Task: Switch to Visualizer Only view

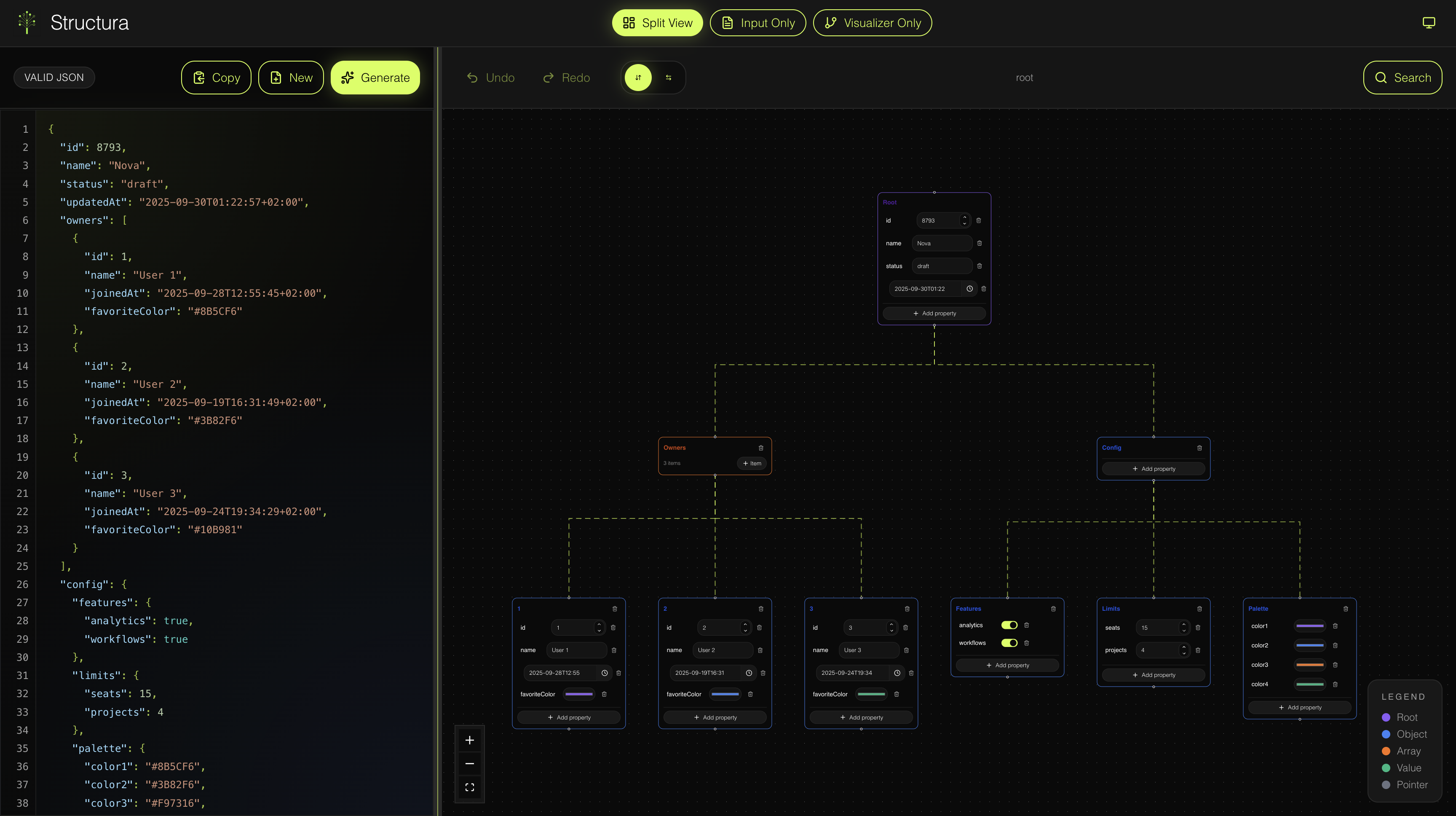Action: coord(872,23)
